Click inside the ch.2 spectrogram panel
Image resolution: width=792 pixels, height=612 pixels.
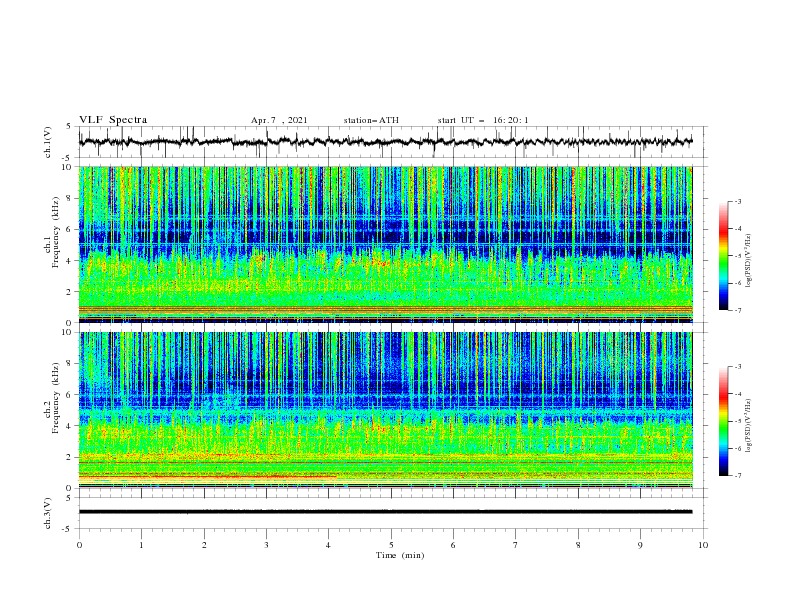[x=385, y=410]
